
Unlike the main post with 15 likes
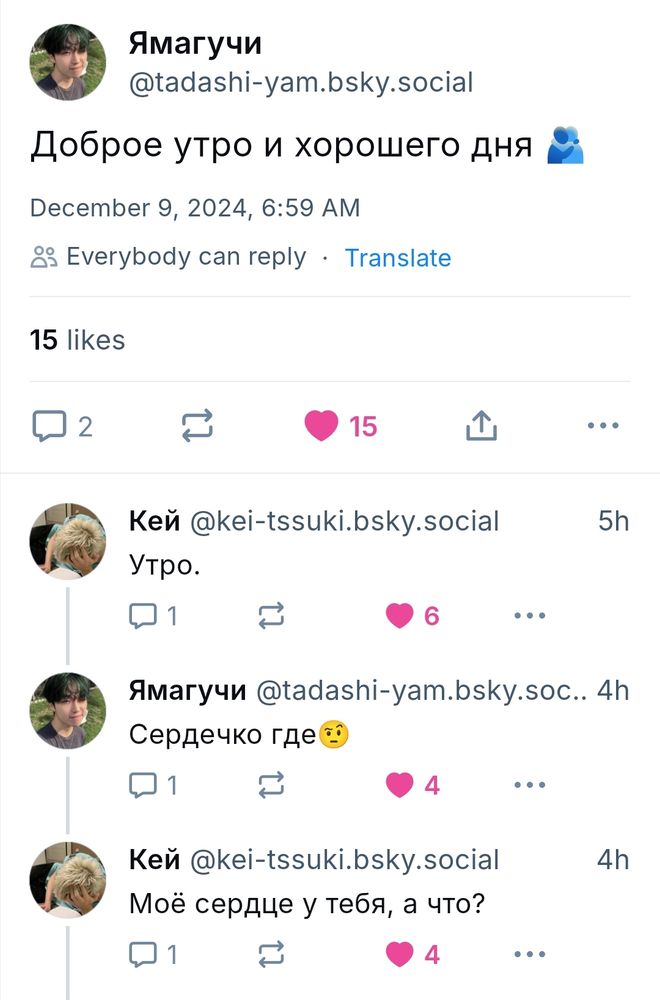click(322, 427)
